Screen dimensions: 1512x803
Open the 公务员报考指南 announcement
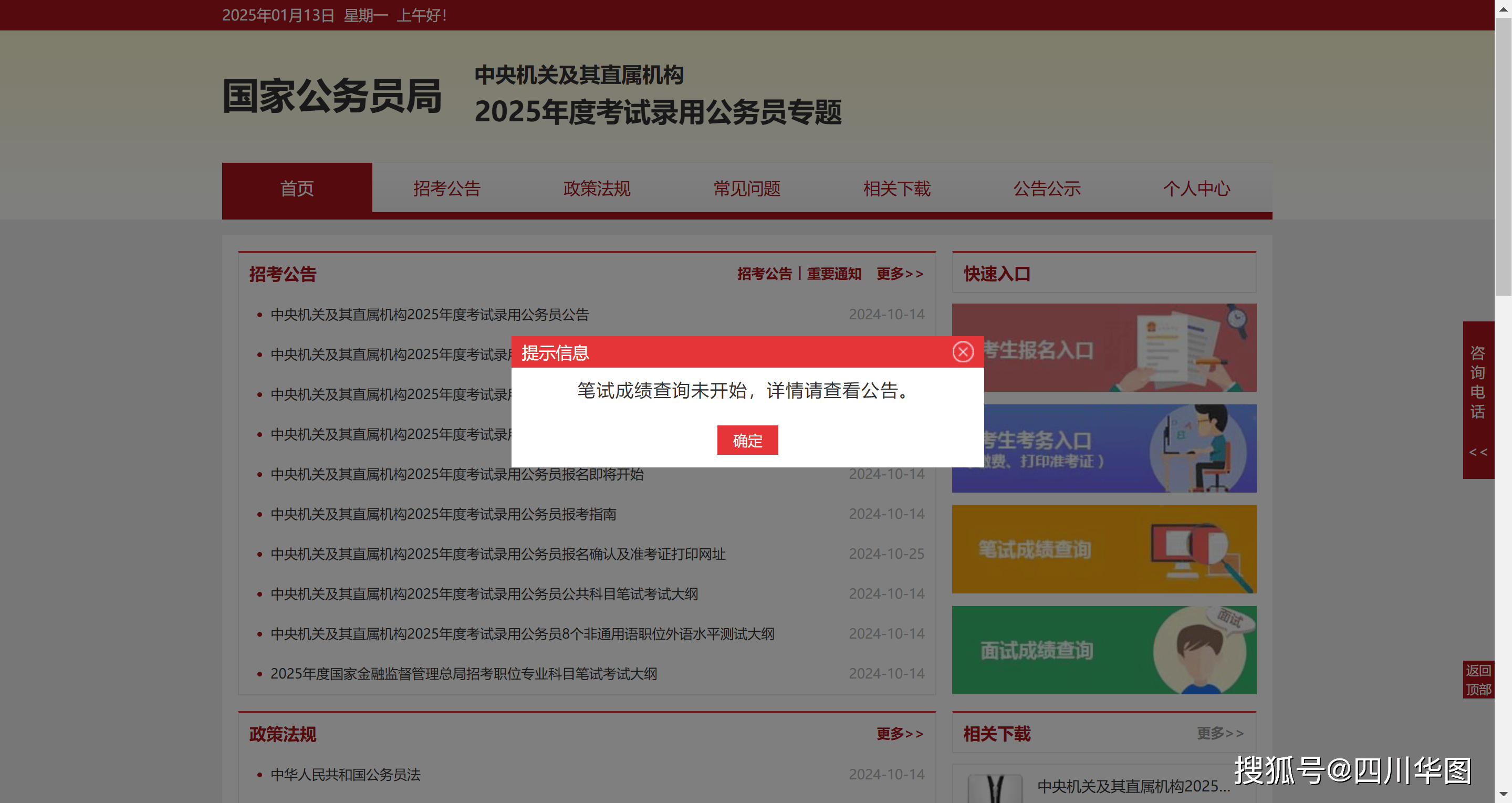(443, 514)
